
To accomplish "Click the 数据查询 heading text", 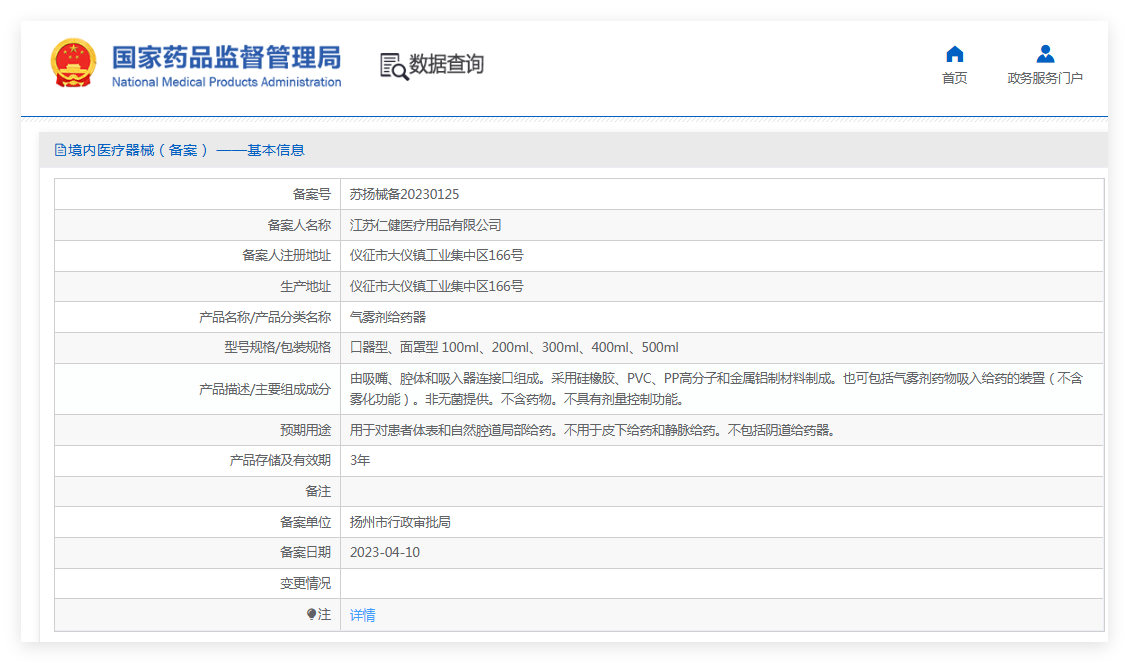I will click(x=446, y=64).
